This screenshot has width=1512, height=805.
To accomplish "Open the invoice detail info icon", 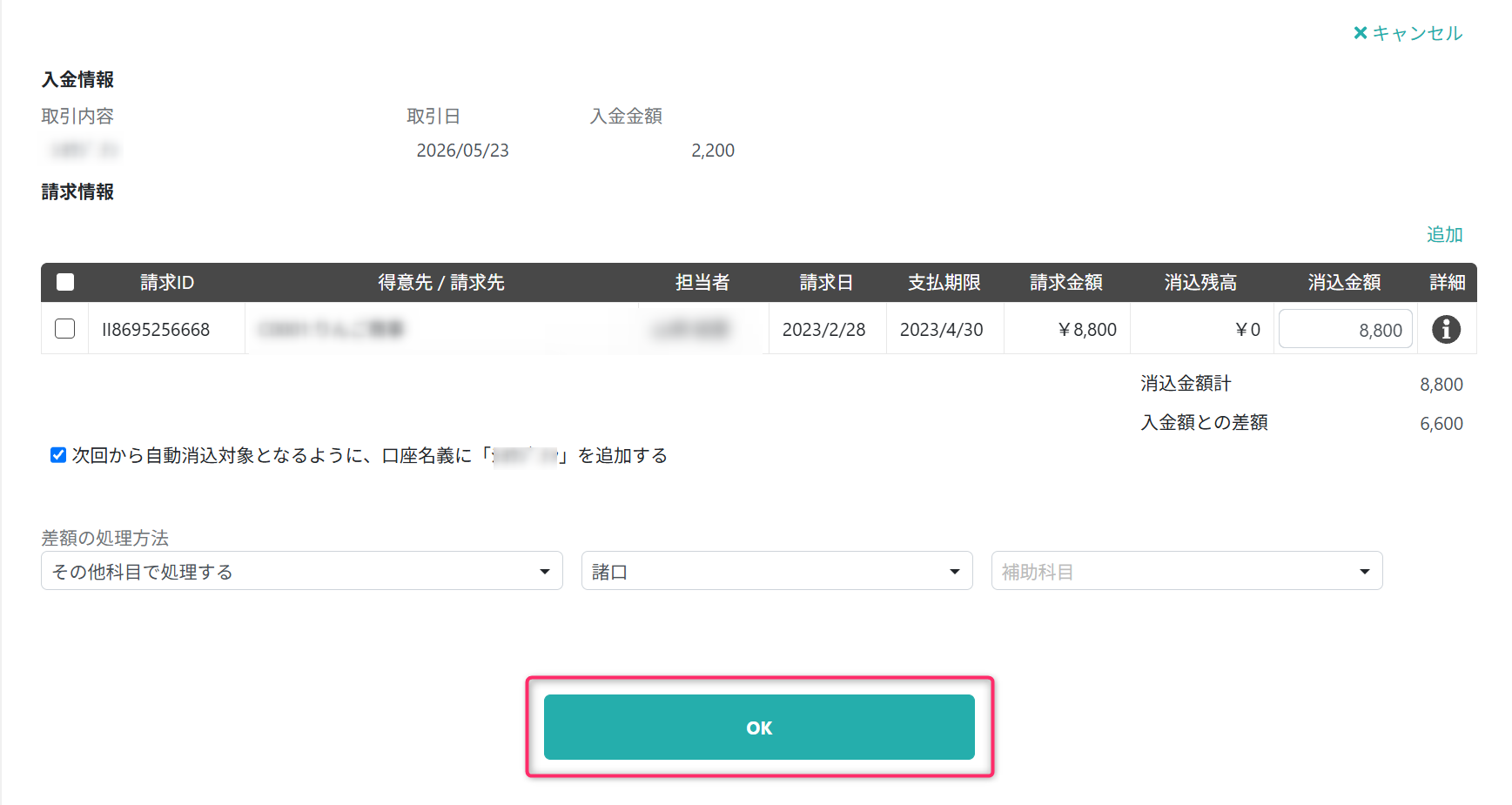I will coord(1446,329).
